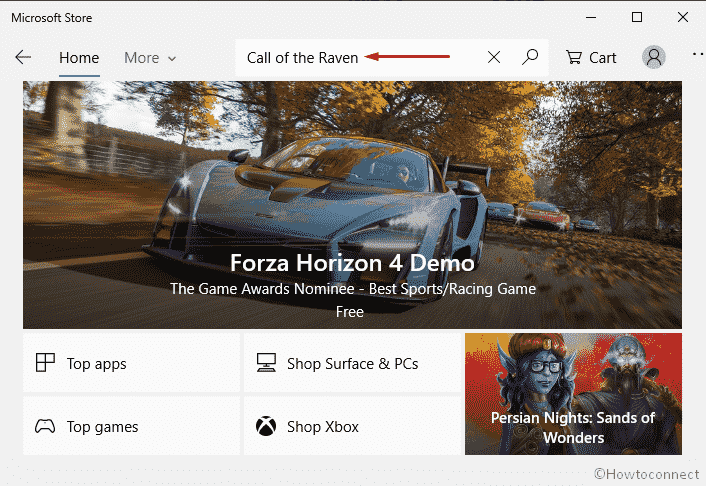Open the three-dot See more menu
Screen dimensions: 706x486
(x=698, y=54)
